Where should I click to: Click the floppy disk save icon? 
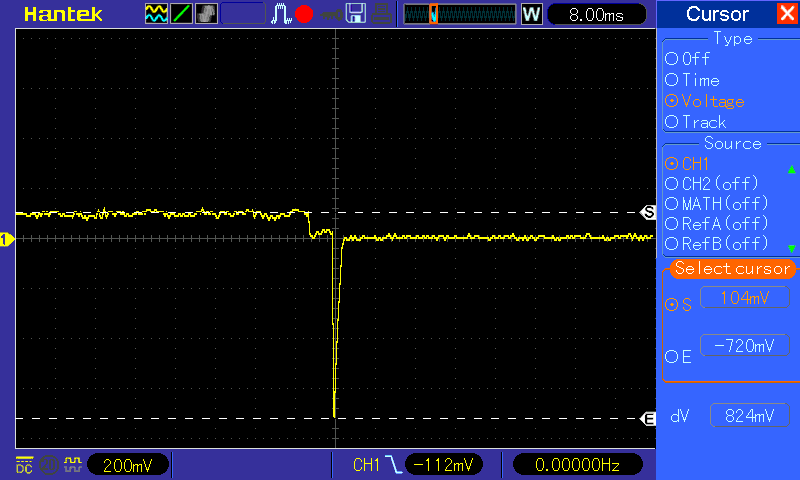pos(356,14)
